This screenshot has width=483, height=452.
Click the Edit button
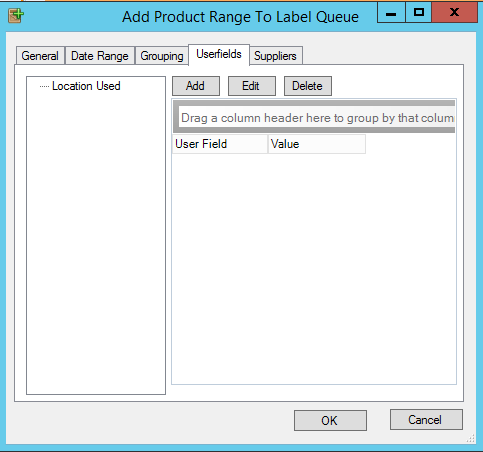click(x=252, y=86)
